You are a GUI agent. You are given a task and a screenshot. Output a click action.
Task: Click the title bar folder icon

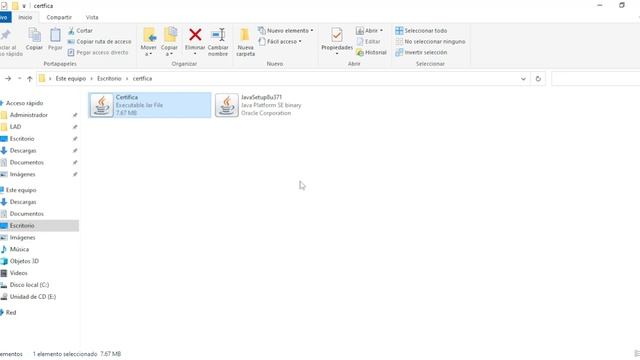[x=15, y=6]
